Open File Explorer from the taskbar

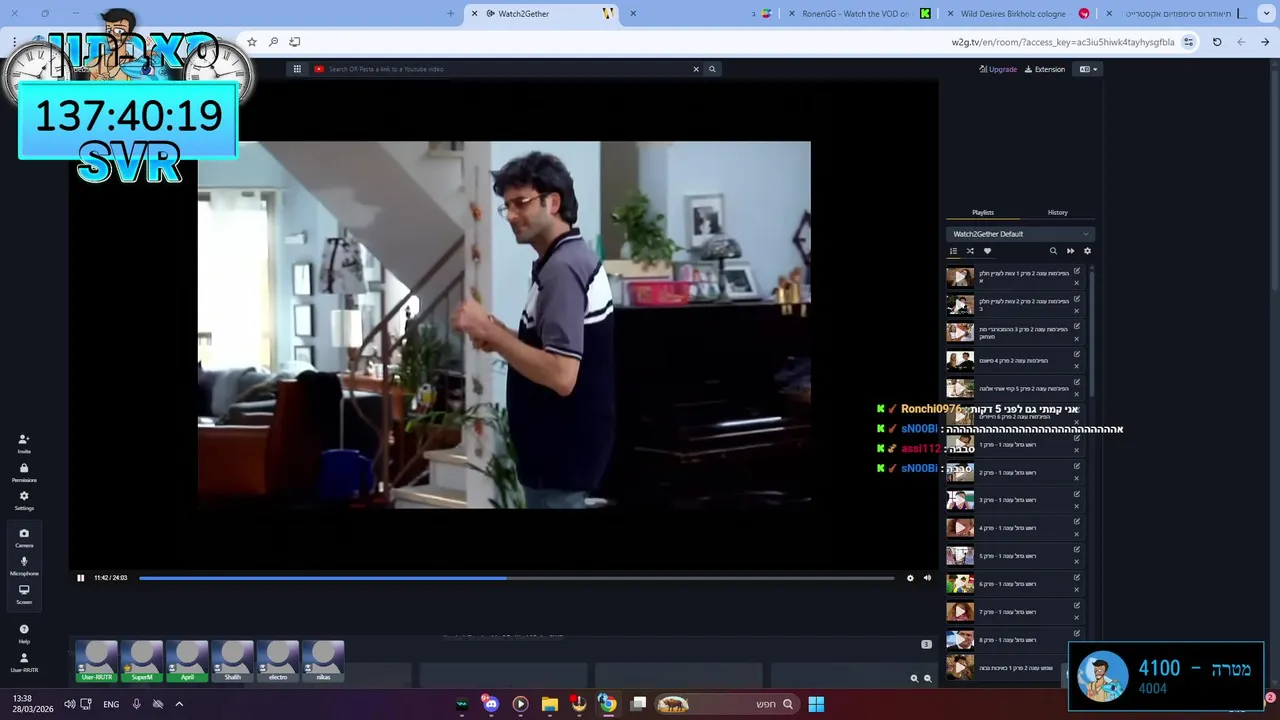[x=549, y=704]
